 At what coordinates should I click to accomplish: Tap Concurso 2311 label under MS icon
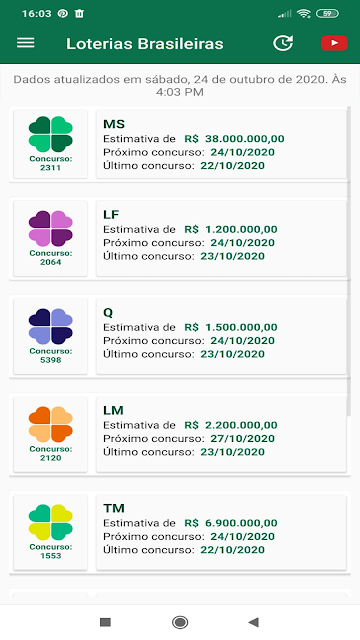pos(51,163)
